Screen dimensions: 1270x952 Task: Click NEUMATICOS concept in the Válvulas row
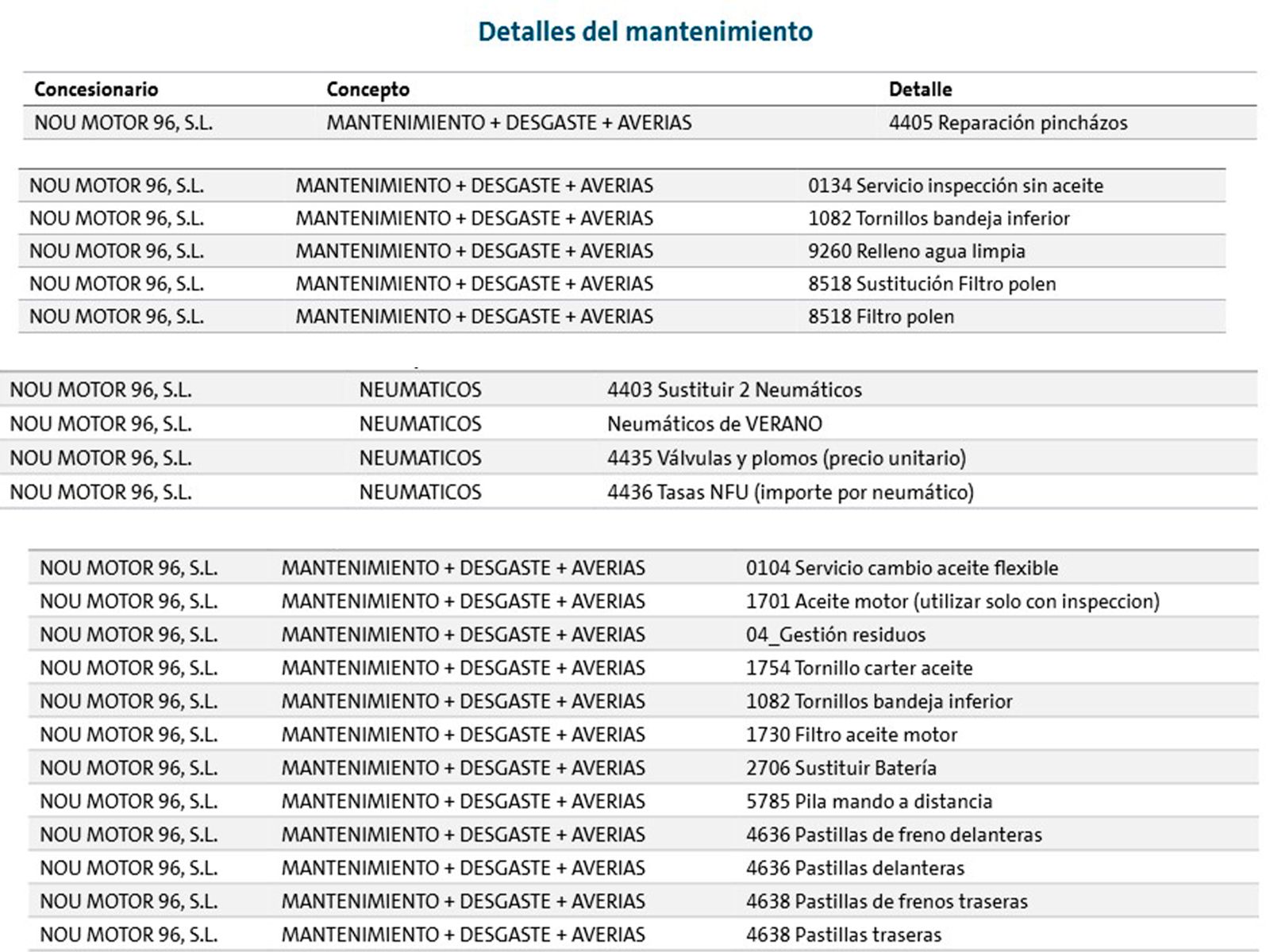click(421, 458)
